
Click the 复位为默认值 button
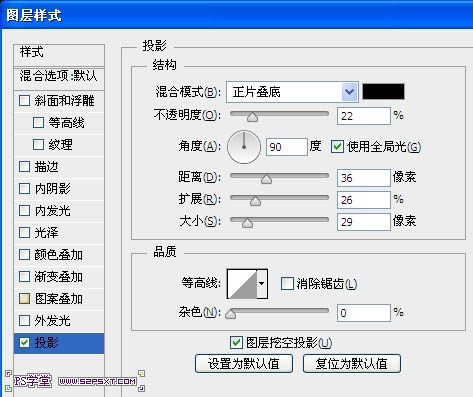(x=352, y=364)
